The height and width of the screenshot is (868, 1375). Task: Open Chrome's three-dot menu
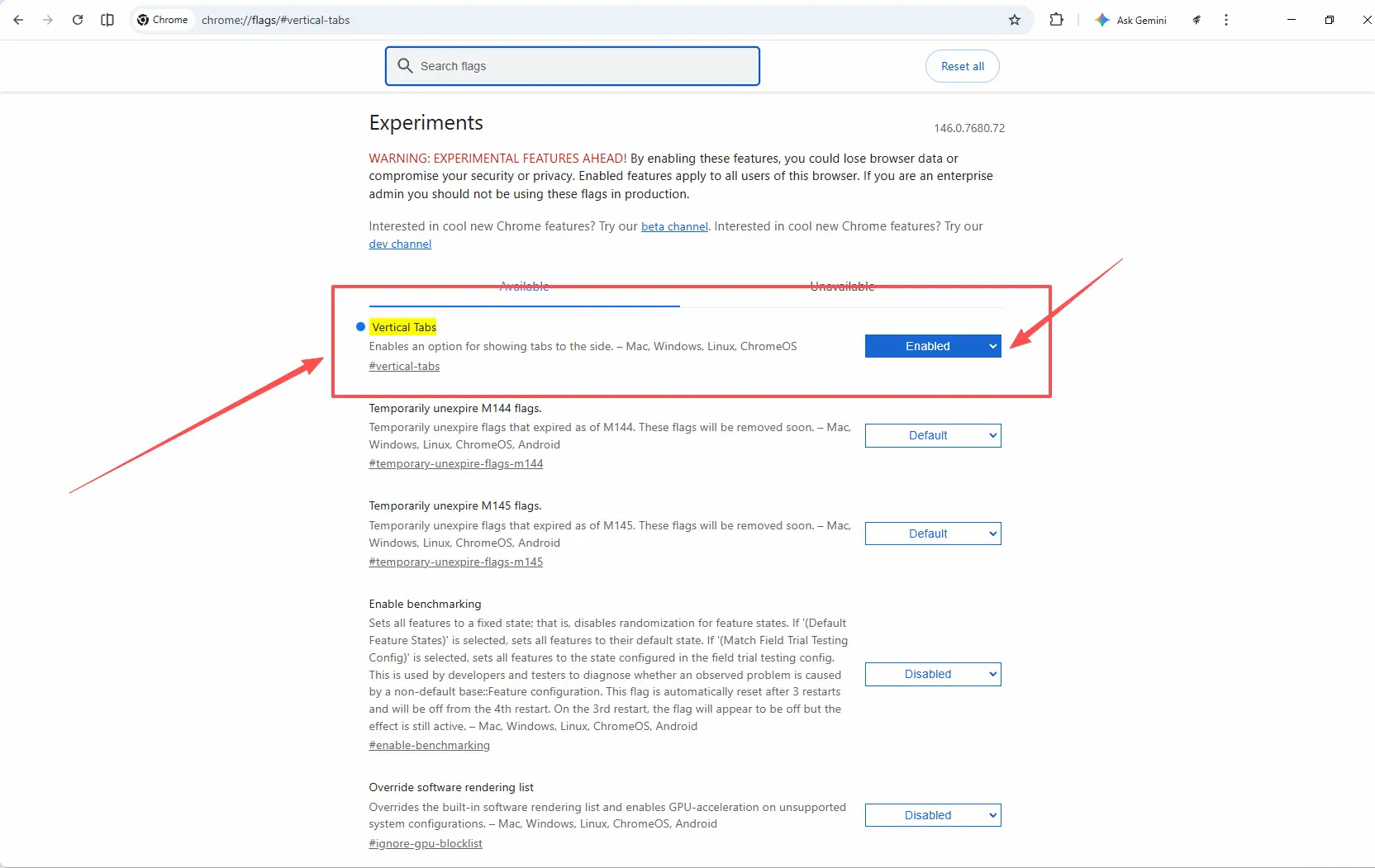coord(1226,20)
